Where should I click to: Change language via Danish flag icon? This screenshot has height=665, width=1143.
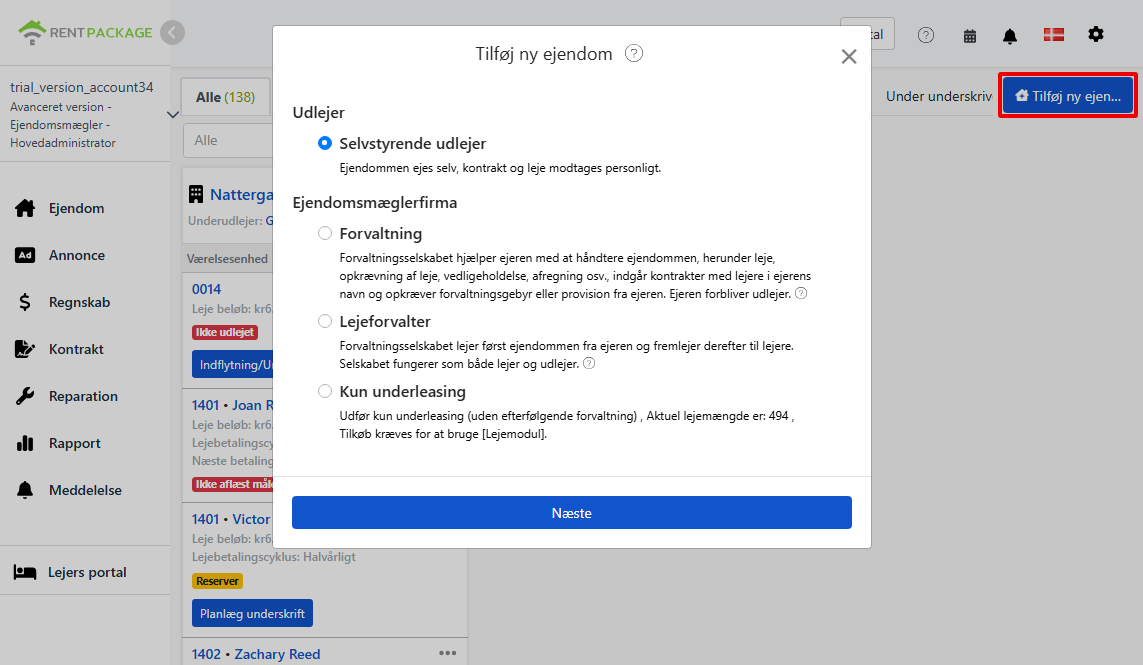tap(1053, 34)
